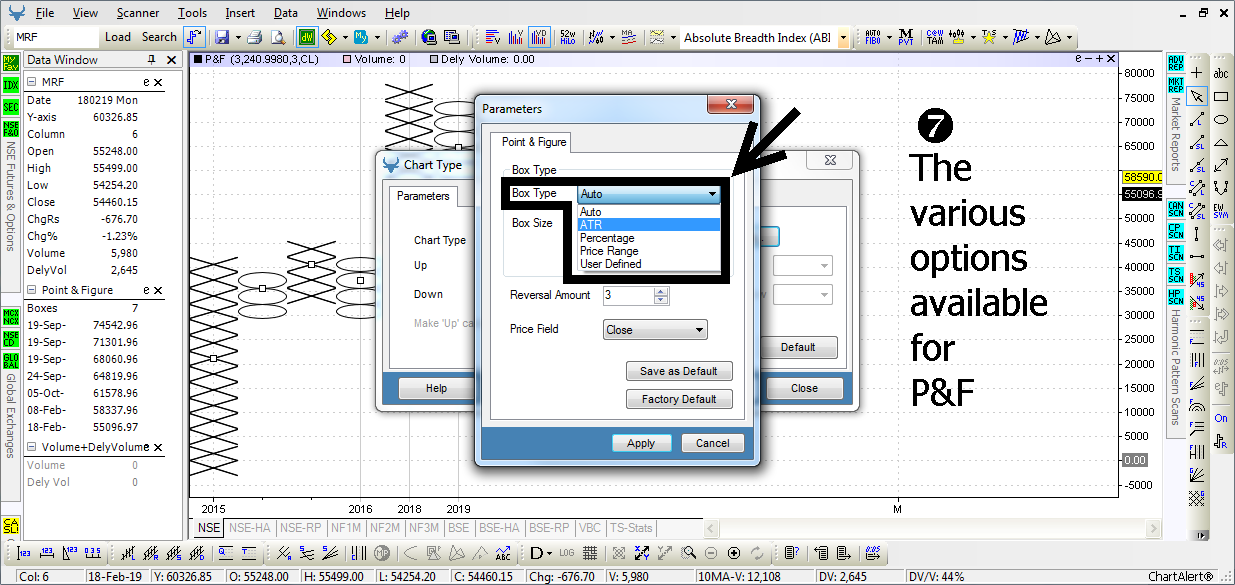Open the ADV REP market report icon
This screenshot has height=585, width=1235.
click(1176, 62)
